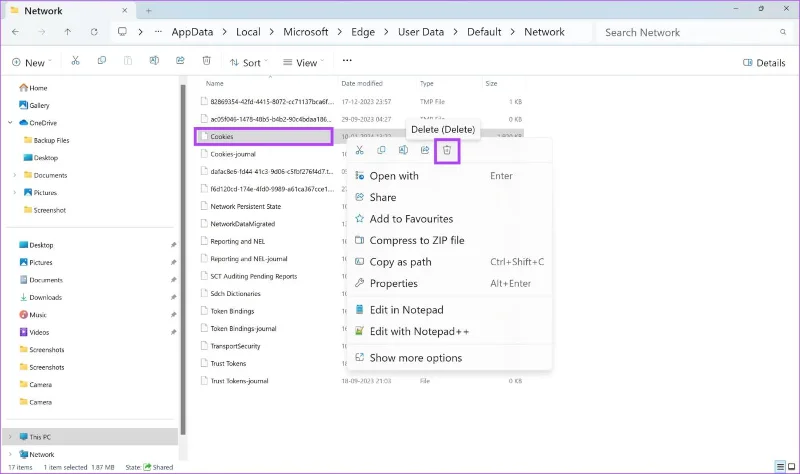Unpin Desktop from quick access pin icon
This screenshot has height=474, width=800.
pos(173,245)
